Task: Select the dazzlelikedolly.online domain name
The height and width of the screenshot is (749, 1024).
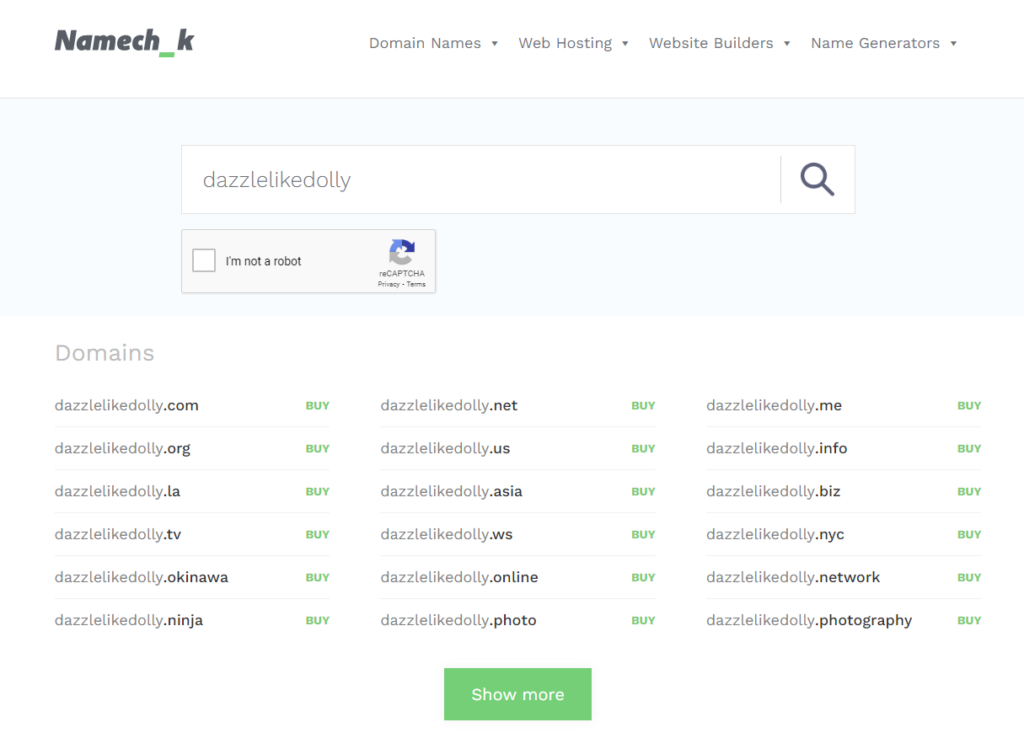Action: (459, 578)
